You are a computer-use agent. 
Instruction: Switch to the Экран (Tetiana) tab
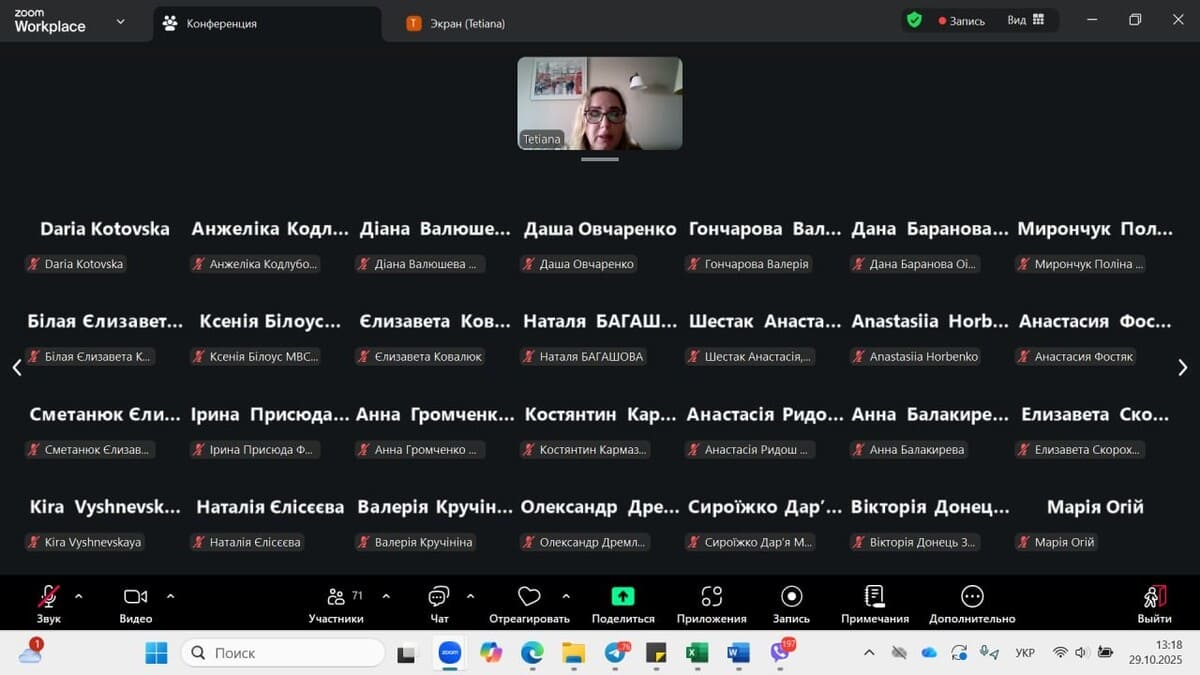(x=456, y=23)
